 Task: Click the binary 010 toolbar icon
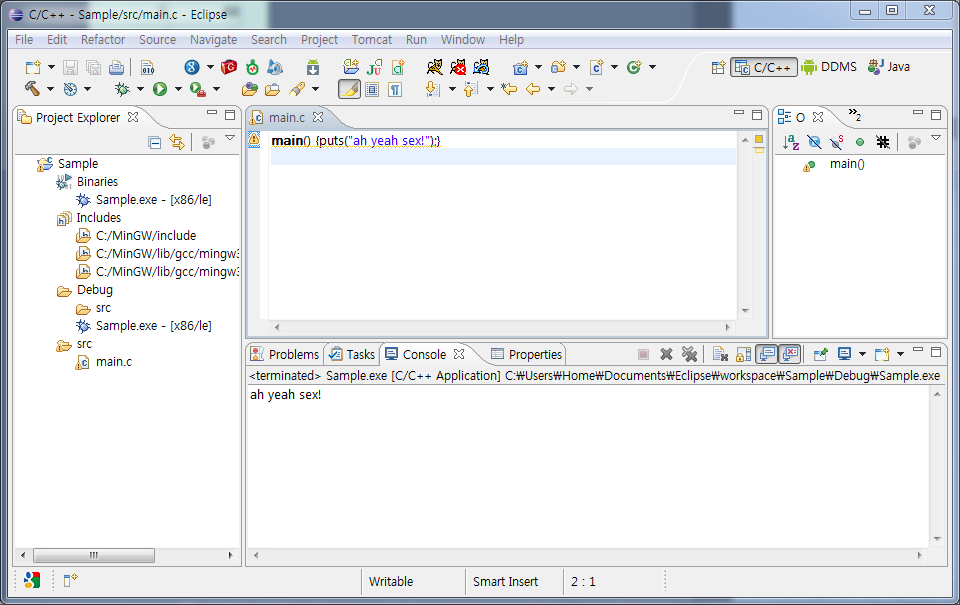[148, 67]
